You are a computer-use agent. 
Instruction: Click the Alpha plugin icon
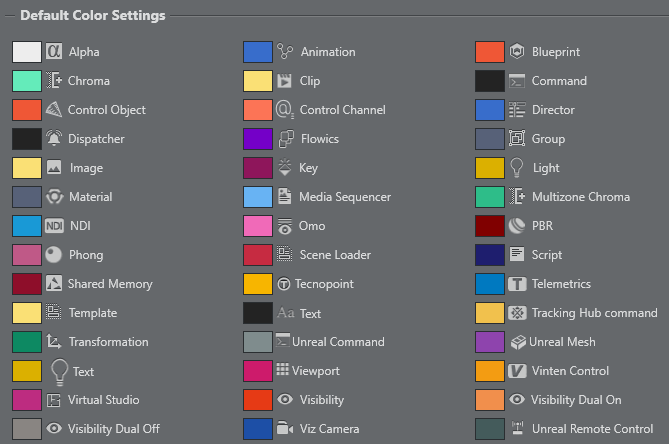[54, 52]
